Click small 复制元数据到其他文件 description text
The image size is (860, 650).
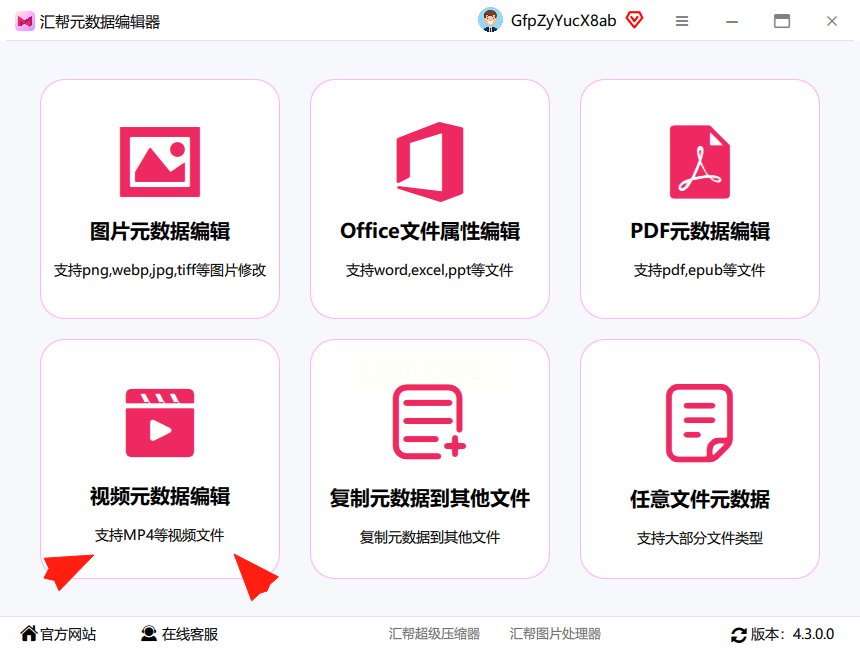point(429,537)
